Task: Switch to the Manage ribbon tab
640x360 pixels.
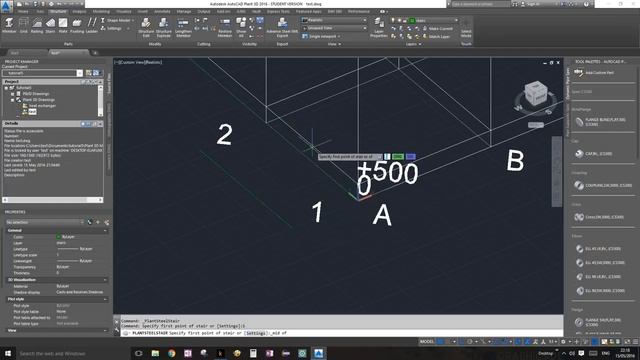Action: (x=184, y=11)
